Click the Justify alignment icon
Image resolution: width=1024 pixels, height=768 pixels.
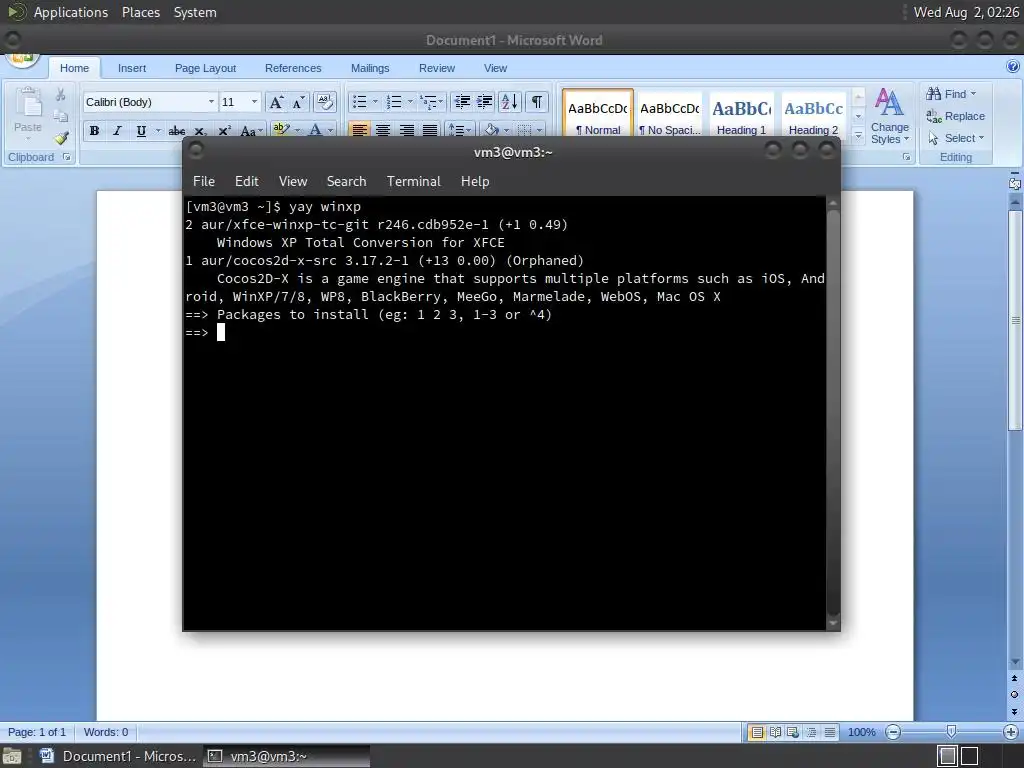point(430,130)
